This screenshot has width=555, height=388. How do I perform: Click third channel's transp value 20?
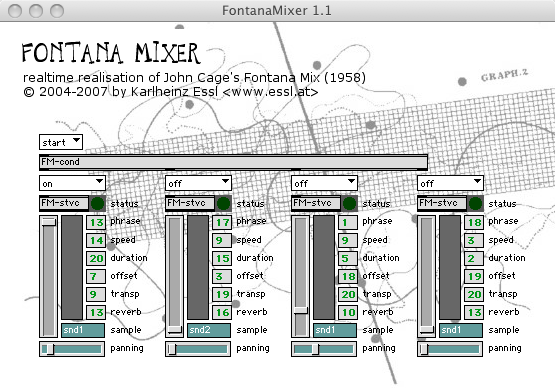tap(348, 294)
